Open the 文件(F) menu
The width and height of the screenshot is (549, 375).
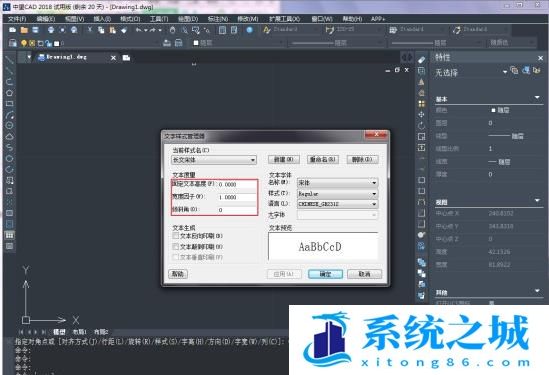(x=16, y=19)
